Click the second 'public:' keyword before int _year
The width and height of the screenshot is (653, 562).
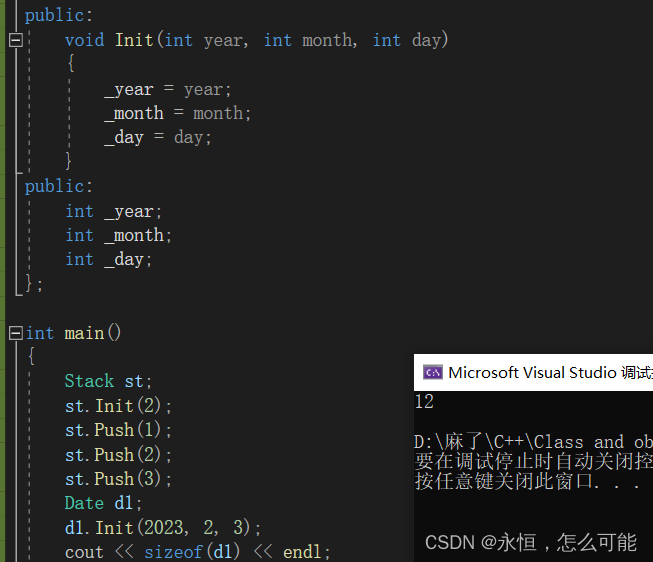[x=59, y=186]
